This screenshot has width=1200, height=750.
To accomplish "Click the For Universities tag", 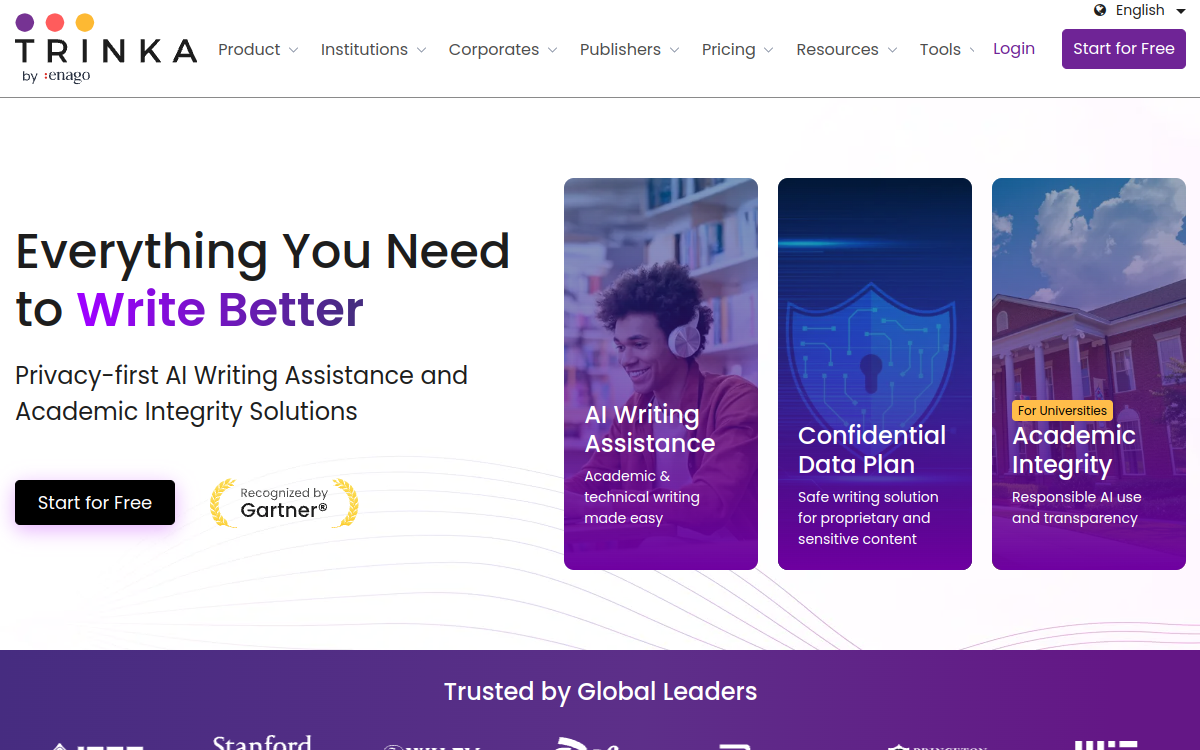I will point(1062,411).
